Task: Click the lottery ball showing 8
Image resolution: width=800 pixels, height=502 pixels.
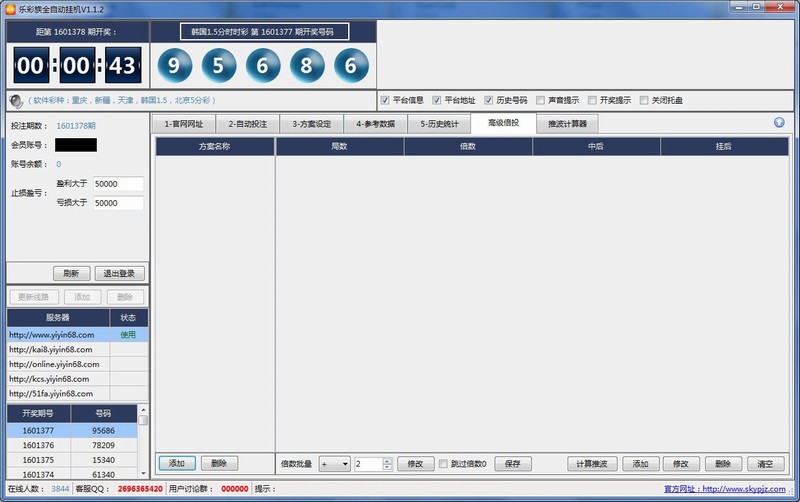Action: click(307, 65)
